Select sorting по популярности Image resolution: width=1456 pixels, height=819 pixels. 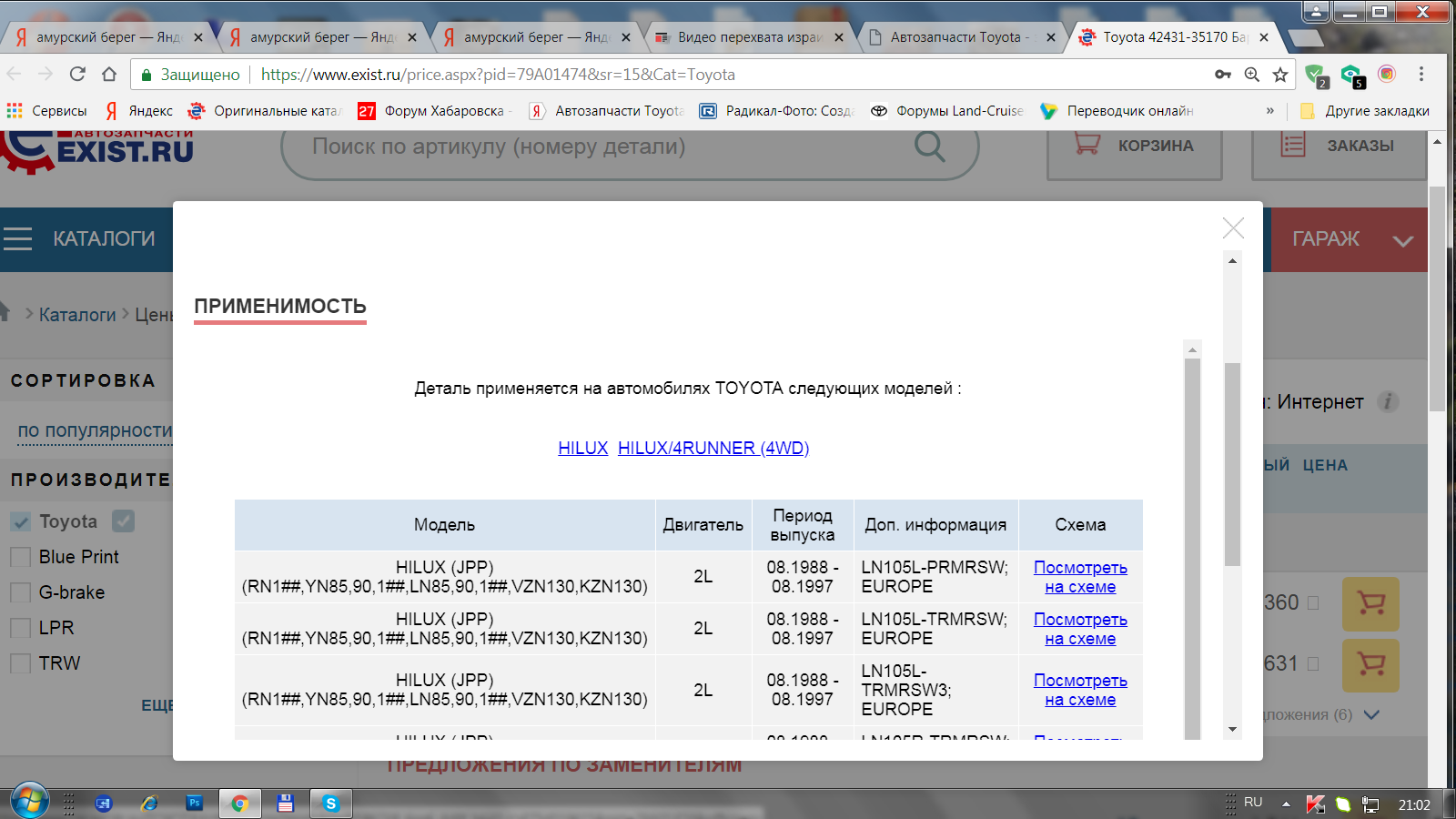95,430
